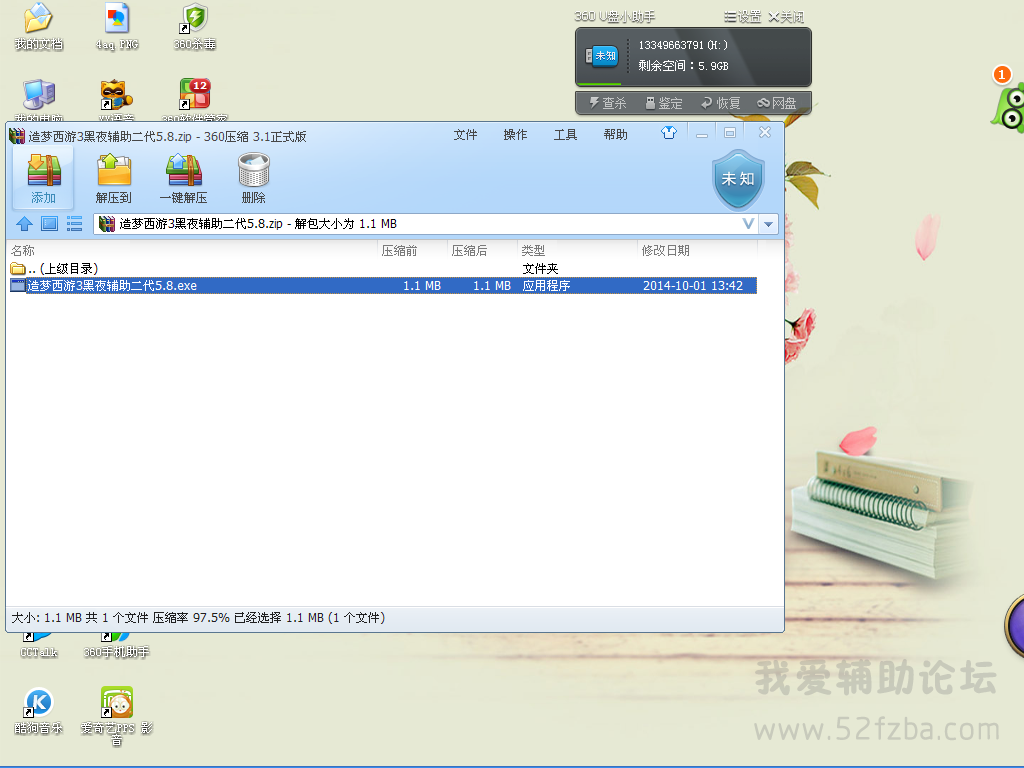Open the 文件 menu
Screen dimensions: 1024x768
(x=466, y=135)
